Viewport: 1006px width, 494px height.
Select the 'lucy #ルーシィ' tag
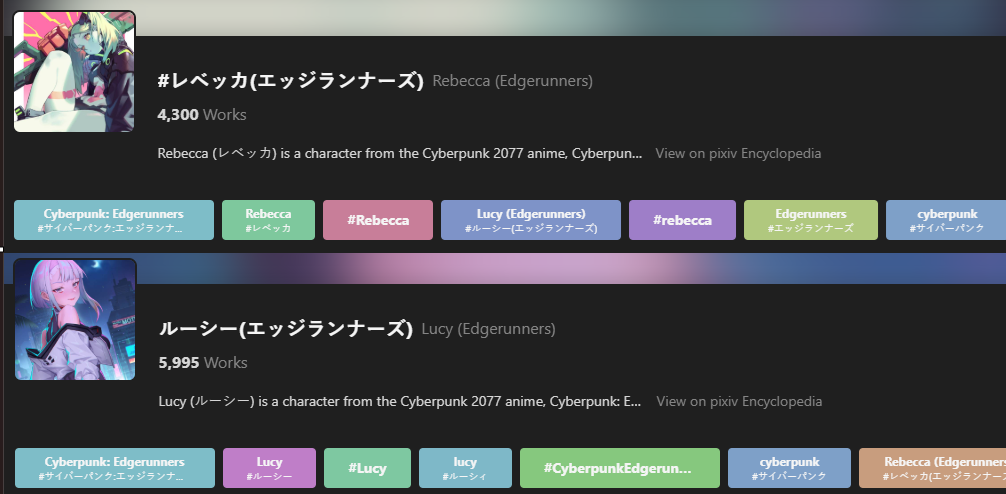tap(465, 468)
